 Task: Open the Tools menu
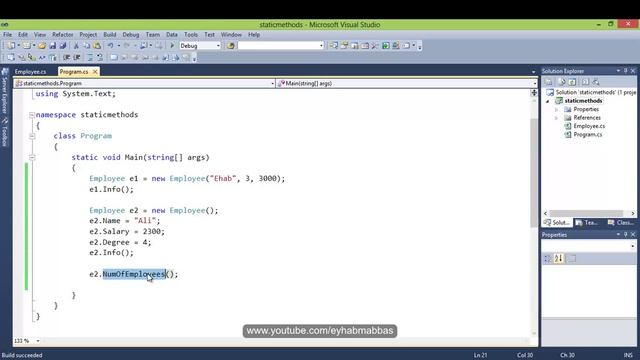point(191,35)
